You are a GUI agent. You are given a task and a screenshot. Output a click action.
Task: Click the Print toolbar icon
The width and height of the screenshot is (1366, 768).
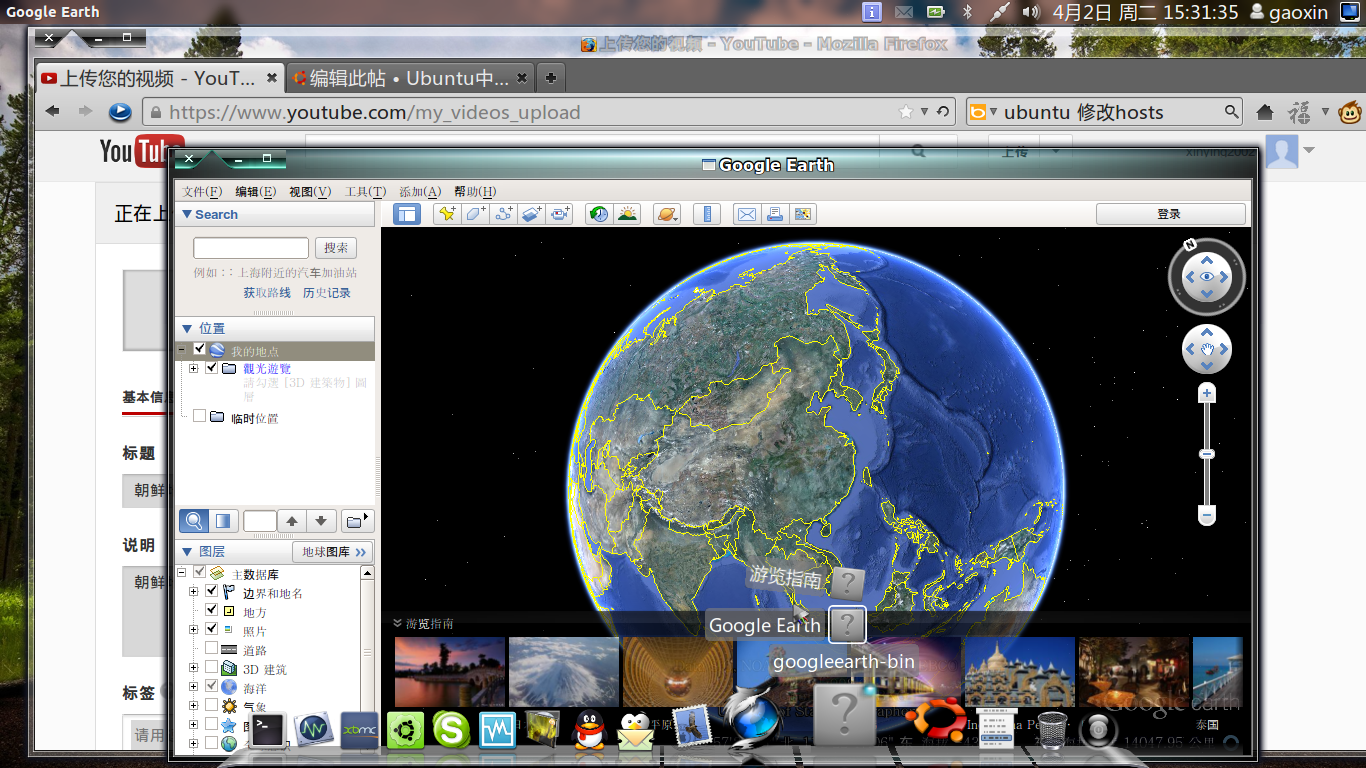pyautogui.click(x=774, y=213)
